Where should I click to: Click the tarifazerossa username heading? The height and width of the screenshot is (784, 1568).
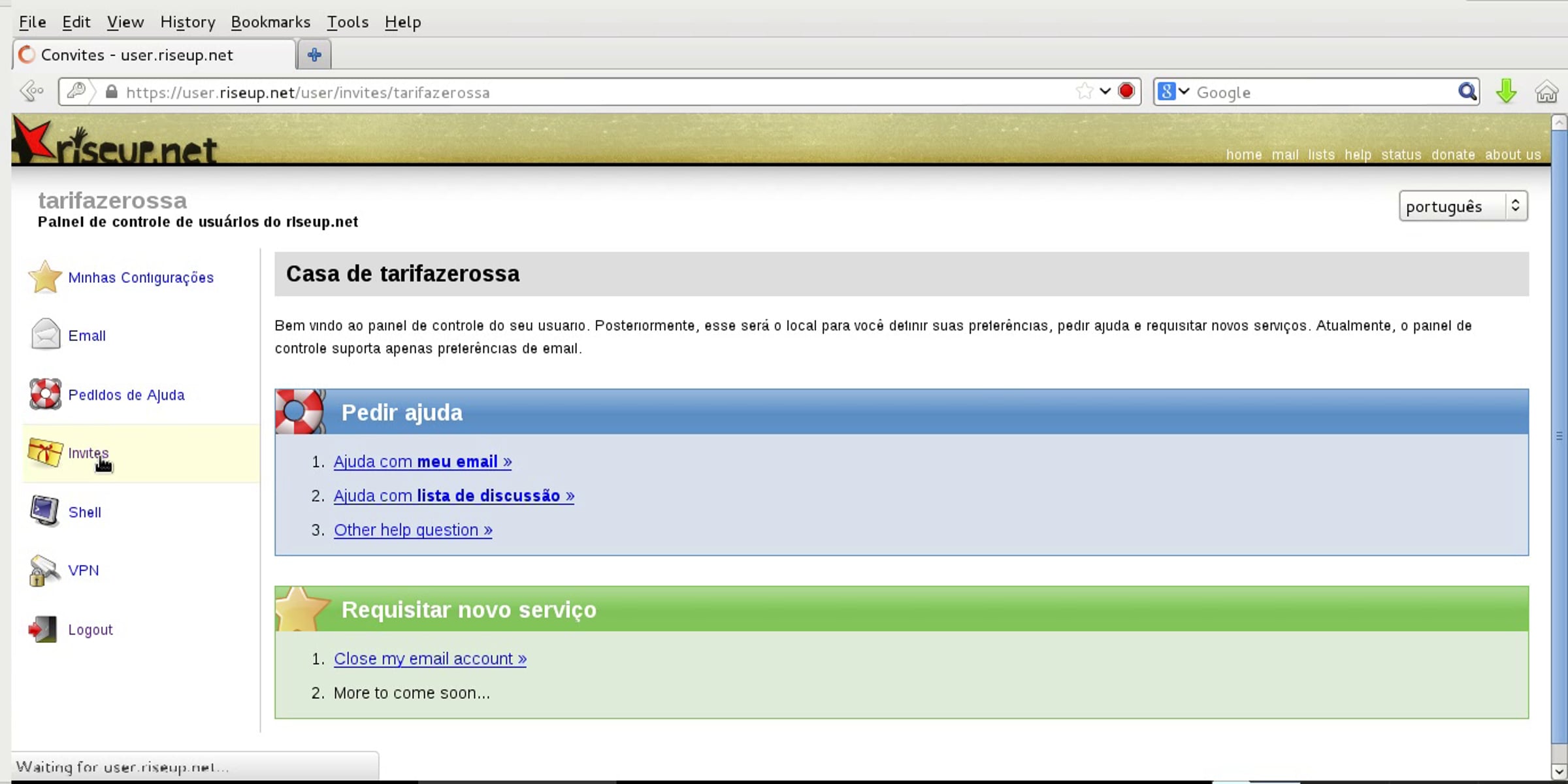[x=112, y=200]
